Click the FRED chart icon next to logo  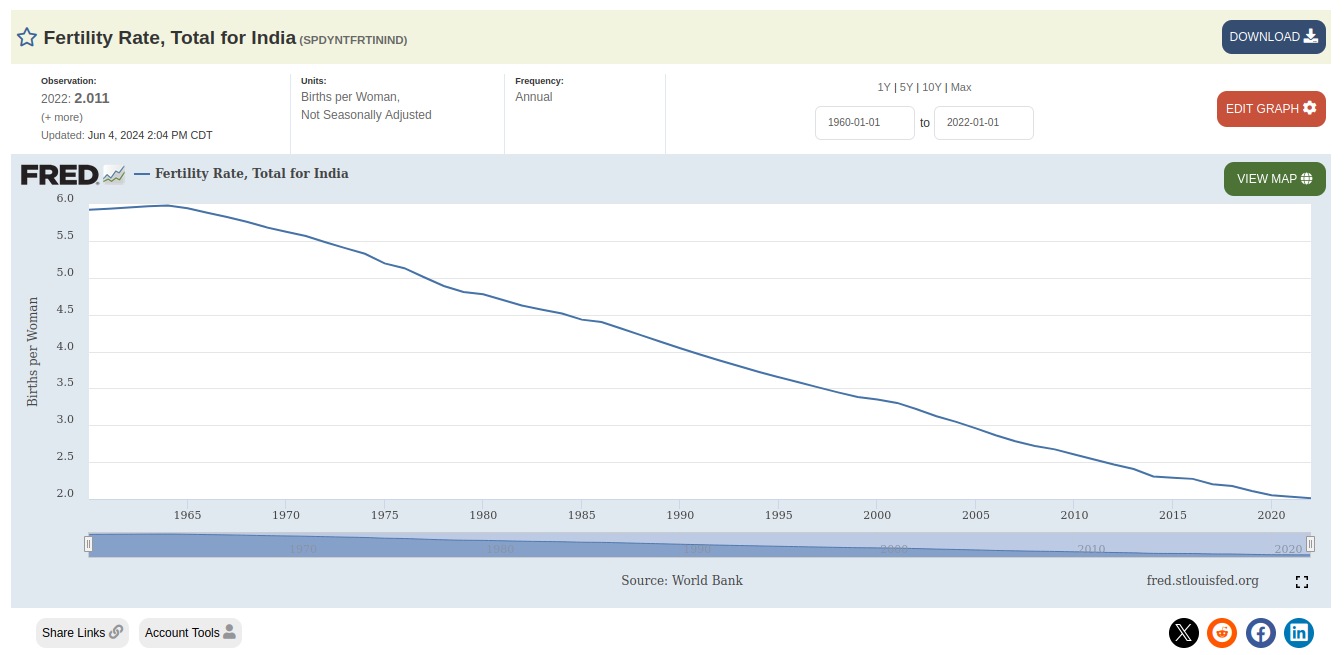[x=114, y=175]
